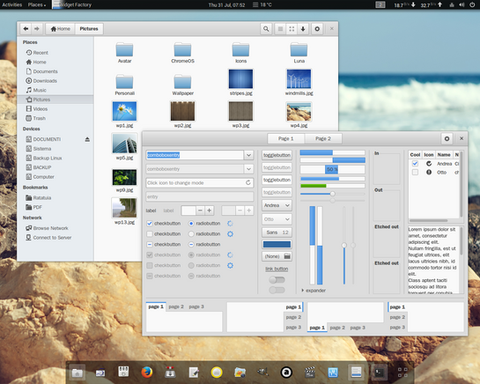Eject the DOCUMENTI device
Image resolution: width=480 pixels, height=384 pixels.
[87, 139]
